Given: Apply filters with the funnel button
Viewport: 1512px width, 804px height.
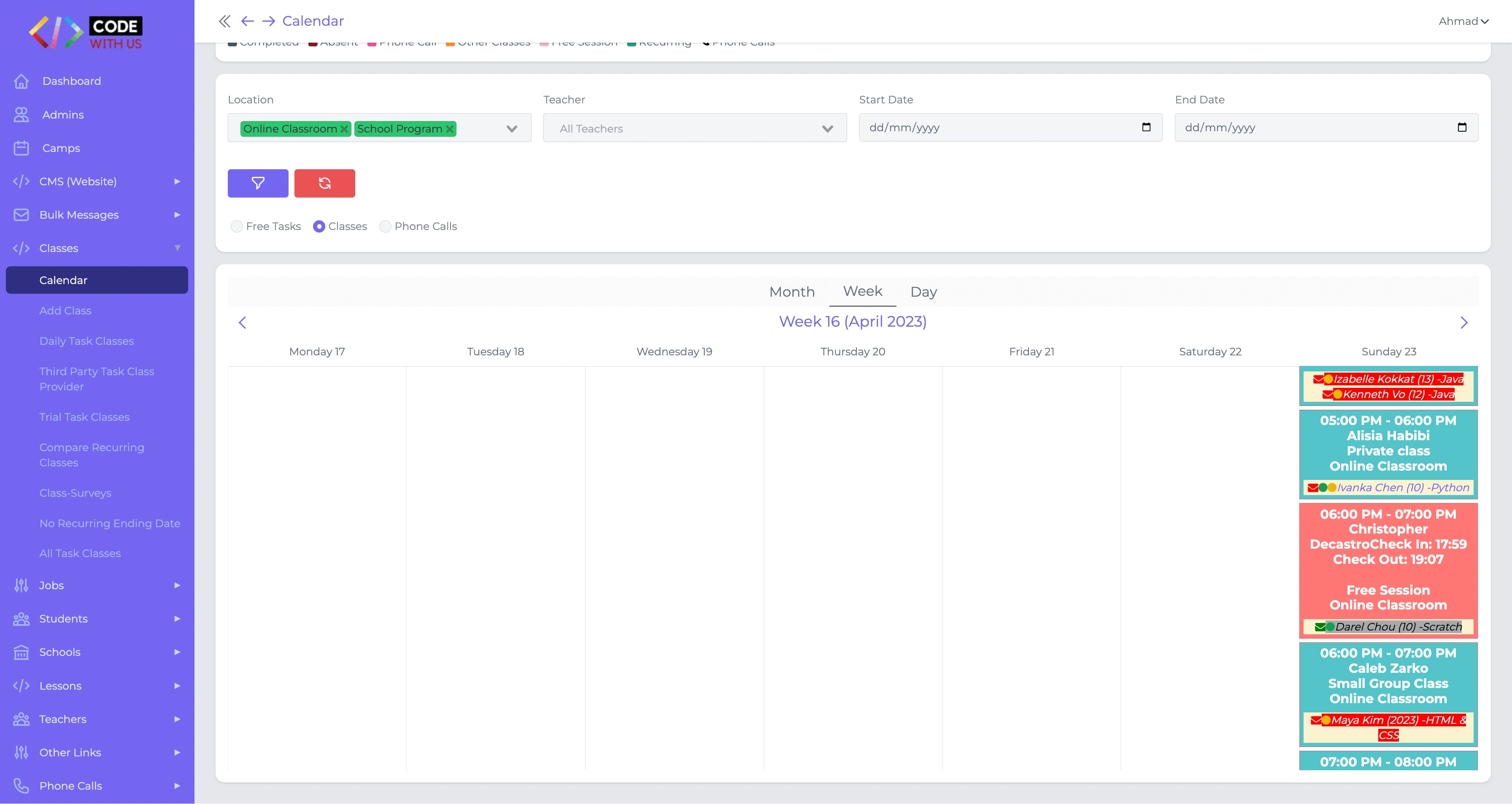Looking at the screenshot, I should (258, 183).
